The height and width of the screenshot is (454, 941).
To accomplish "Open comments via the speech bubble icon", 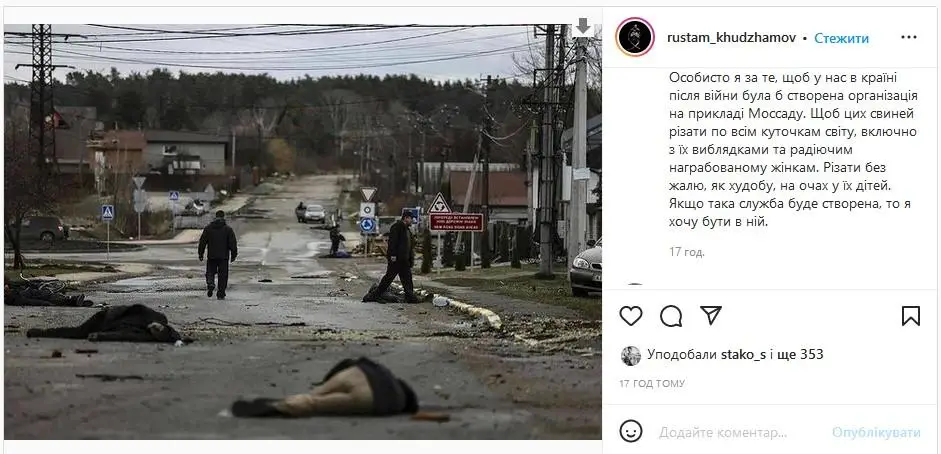I will pyautogui.click(x=671, y=315).
